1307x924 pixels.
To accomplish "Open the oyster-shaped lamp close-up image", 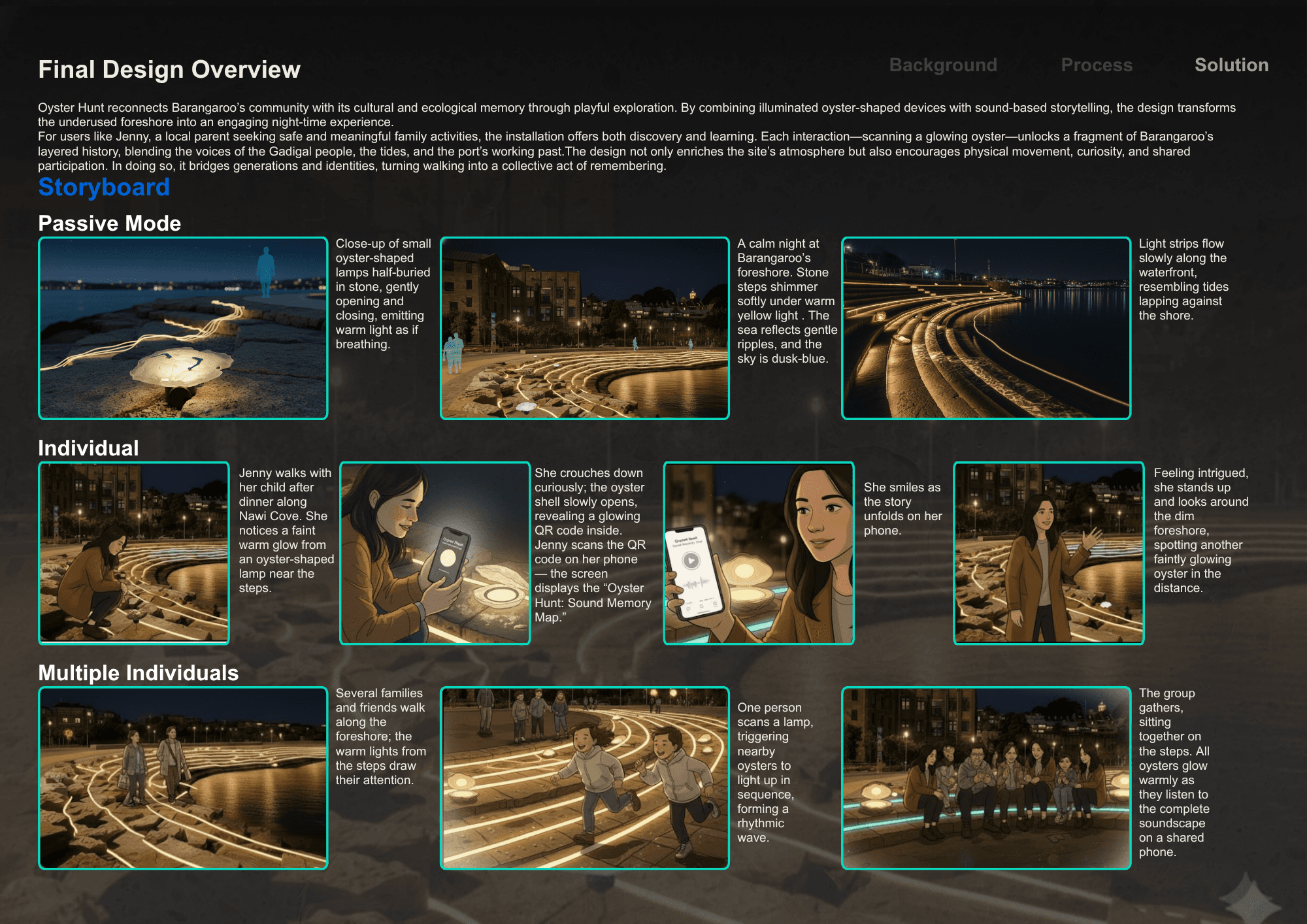I will tap(183, 328).
